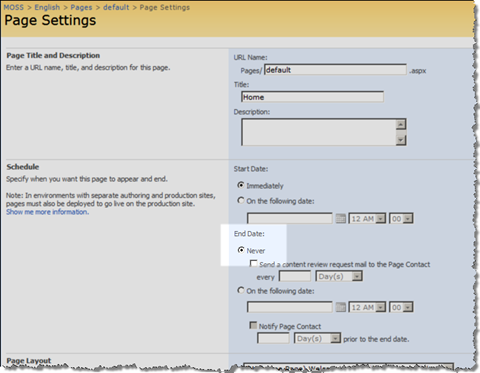This screenshot has height=373, width=480.
Task: Click the Start Date date input field
Action: tap(290, 219)
